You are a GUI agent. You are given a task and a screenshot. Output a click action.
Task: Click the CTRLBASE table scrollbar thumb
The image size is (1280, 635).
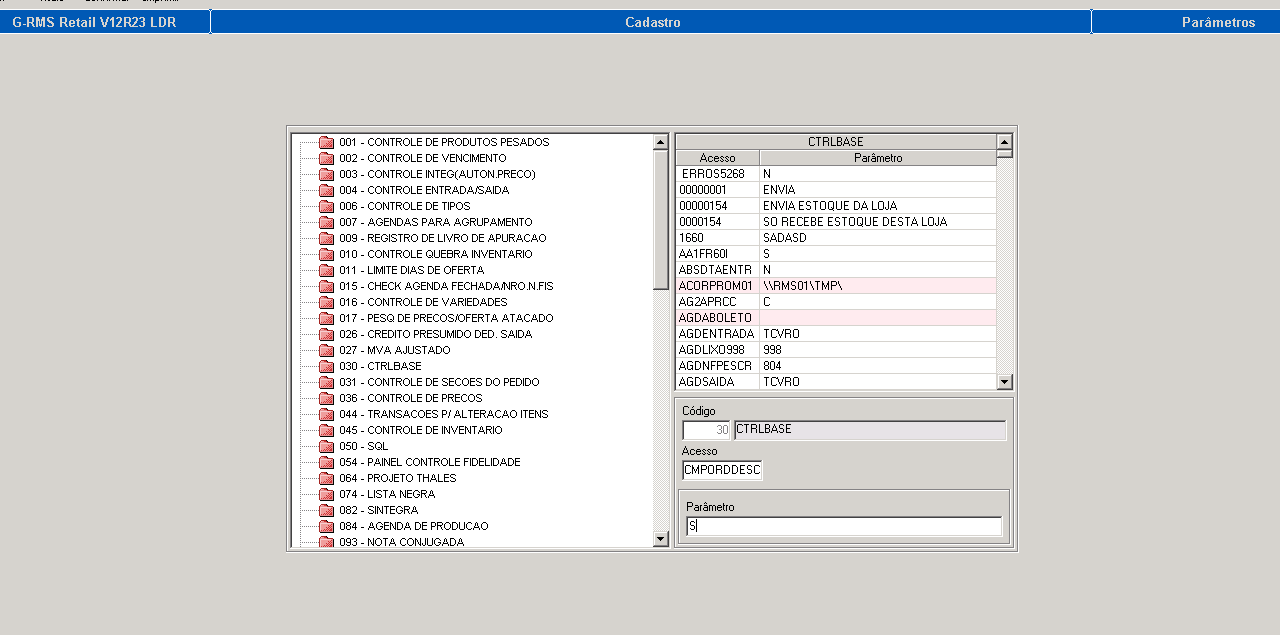click(1005, 154)
